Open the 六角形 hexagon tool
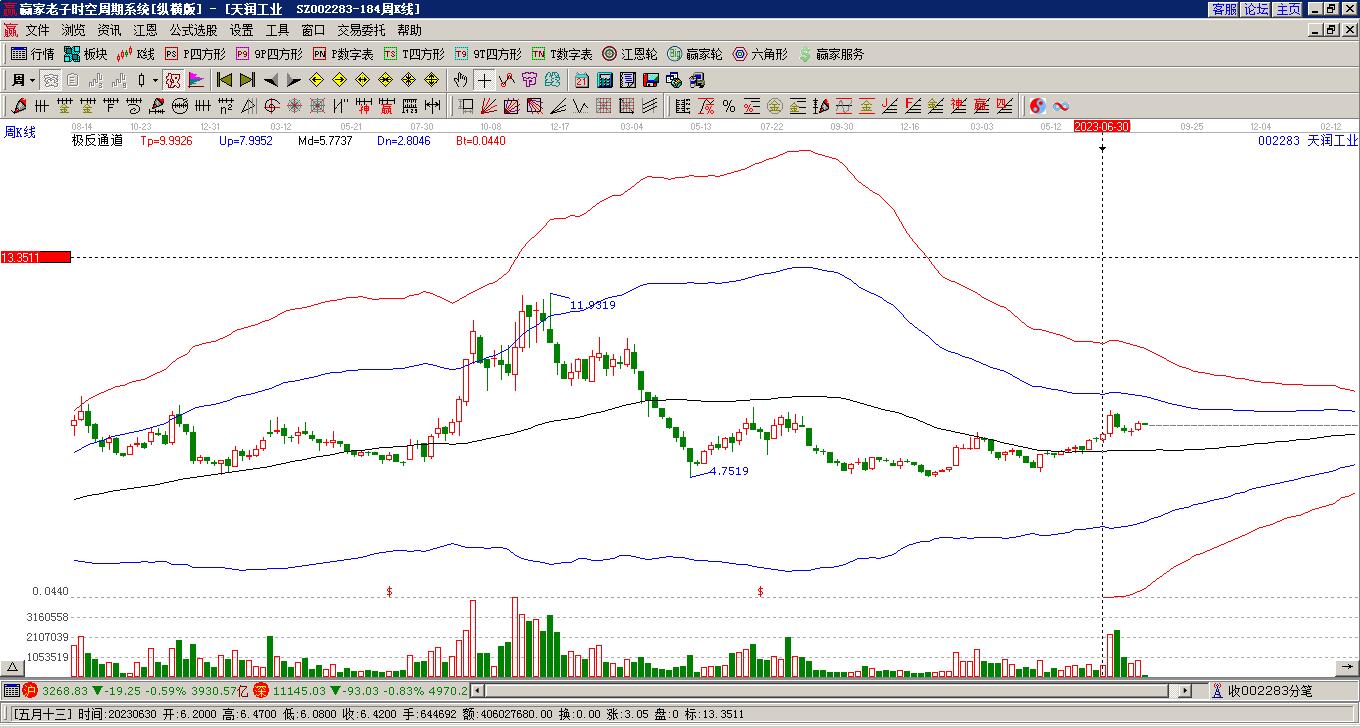The image size is (1360, 728). pos(760,54)
